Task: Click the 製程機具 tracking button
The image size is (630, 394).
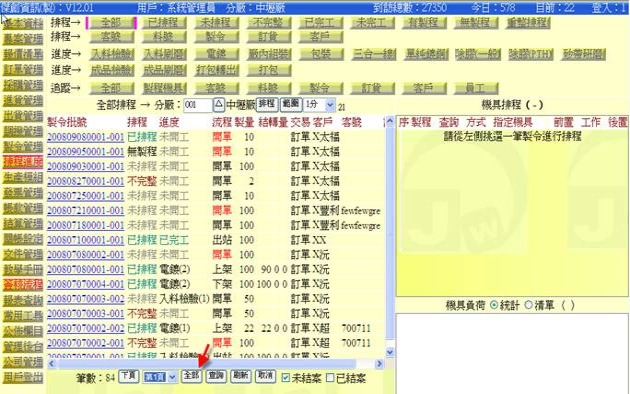Action: [164, 88]
